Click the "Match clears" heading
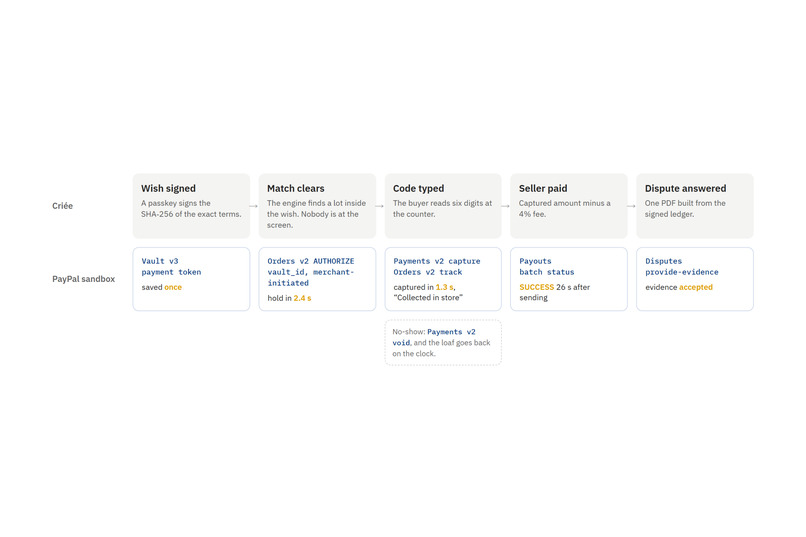The image size is (806, 537). [x=296, y=188]
